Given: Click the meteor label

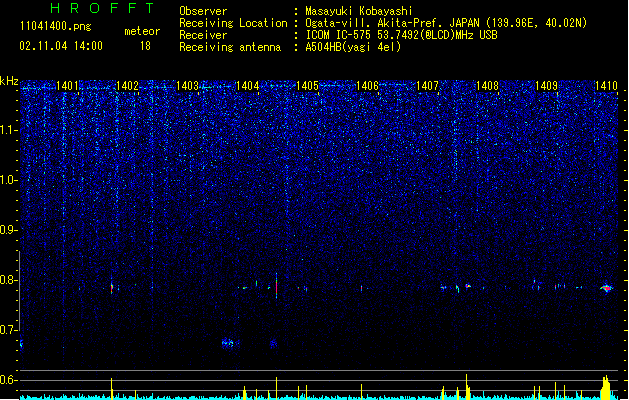Looking at the screenshot, I should pos(142,31).
